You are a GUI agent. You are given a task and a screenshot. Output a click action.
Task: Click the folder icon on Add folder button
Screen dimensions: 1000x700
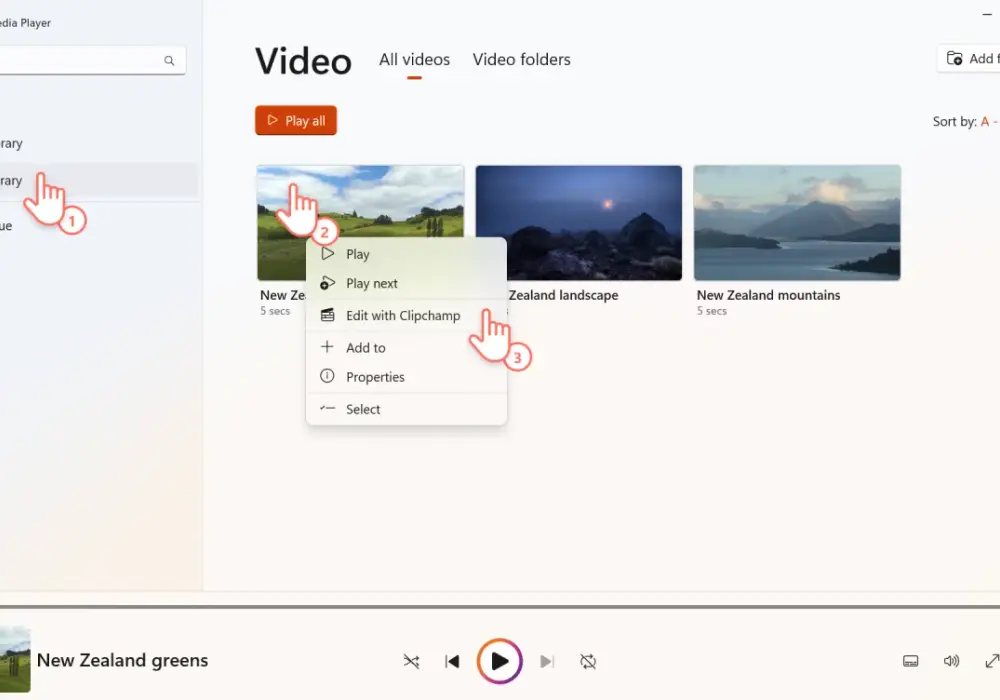[x=954, y=59]
